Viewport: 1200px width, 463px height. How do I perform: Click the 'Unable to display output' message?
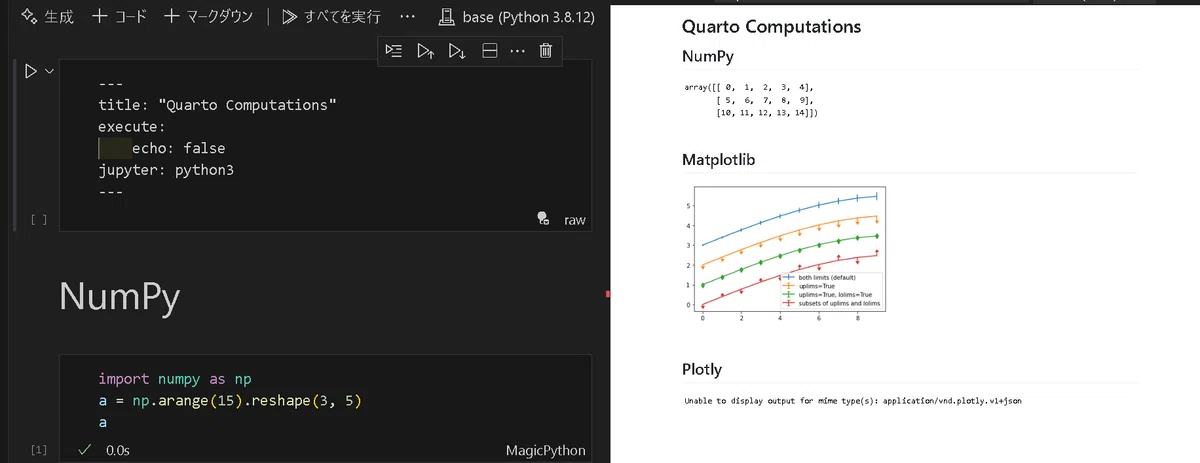853,400
